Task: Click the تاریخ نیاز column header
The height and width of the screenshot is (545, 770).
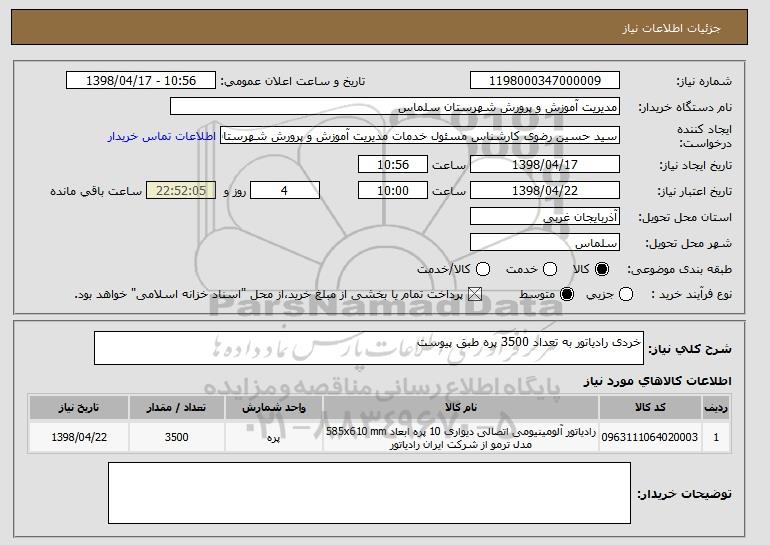Action: (x=79, y=408)
